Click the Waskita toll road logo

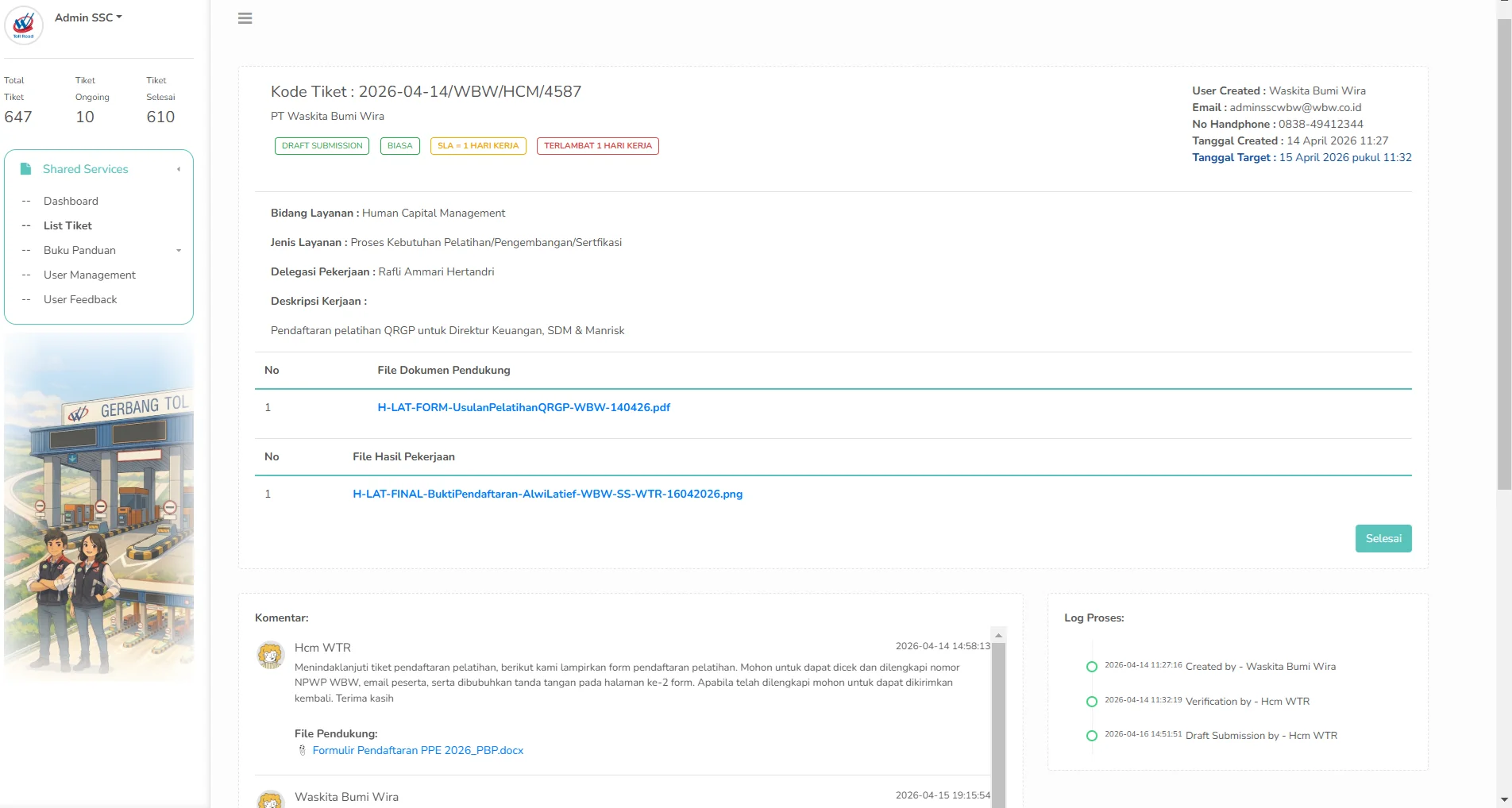(24, 25)
